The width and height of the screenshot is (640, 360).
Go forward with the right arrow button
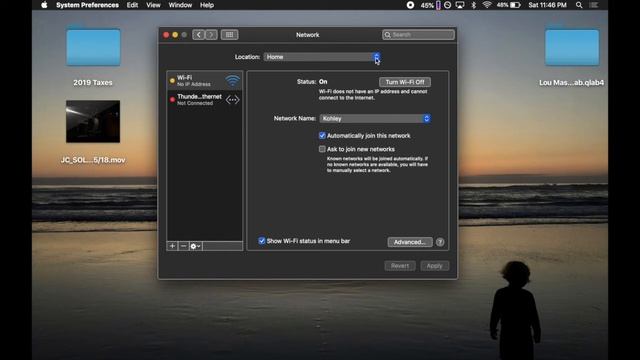click(211, 35)
